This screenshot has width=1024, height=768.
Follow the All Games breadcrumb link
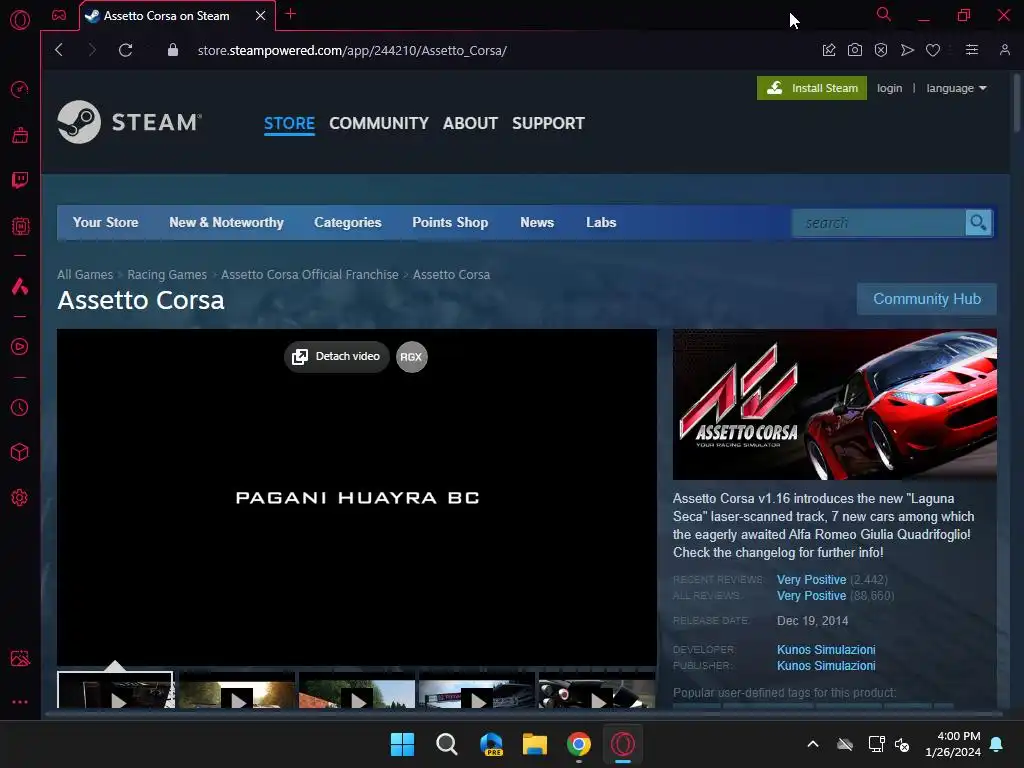point(85,274)
